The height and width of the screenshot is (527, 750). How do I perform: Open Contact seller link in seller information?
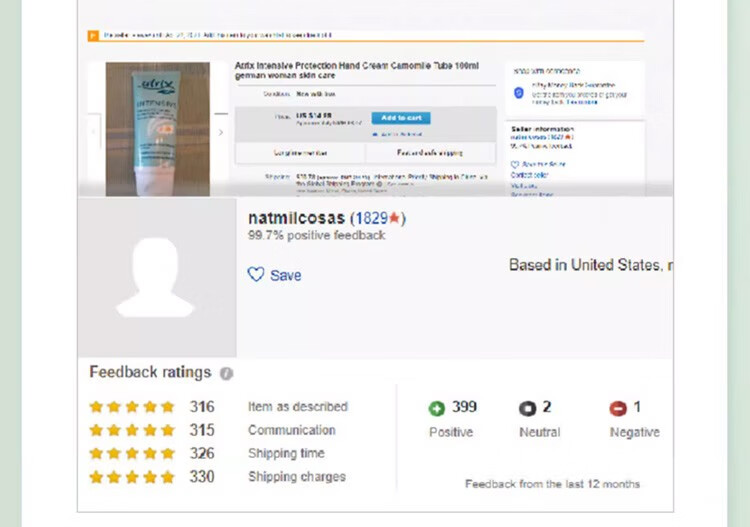529,175
